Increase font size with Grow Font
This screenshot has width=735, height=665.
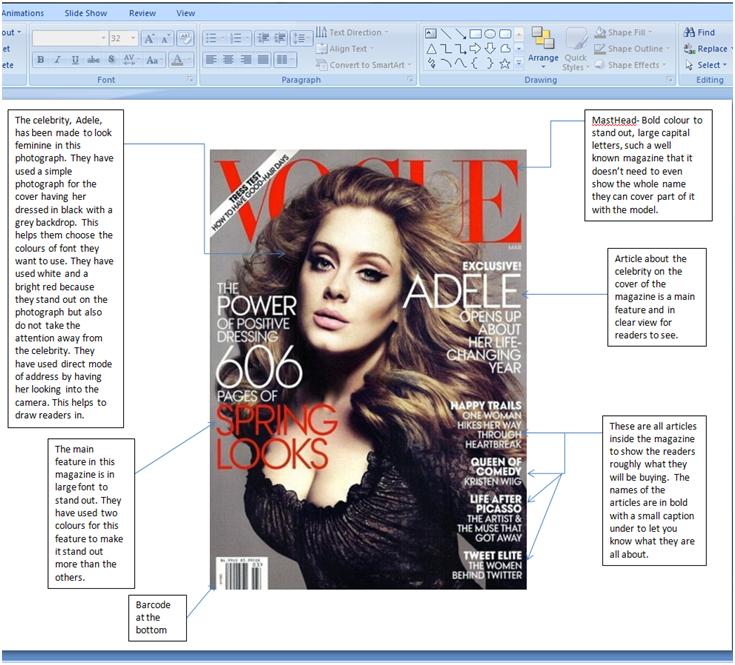[149, 38]
